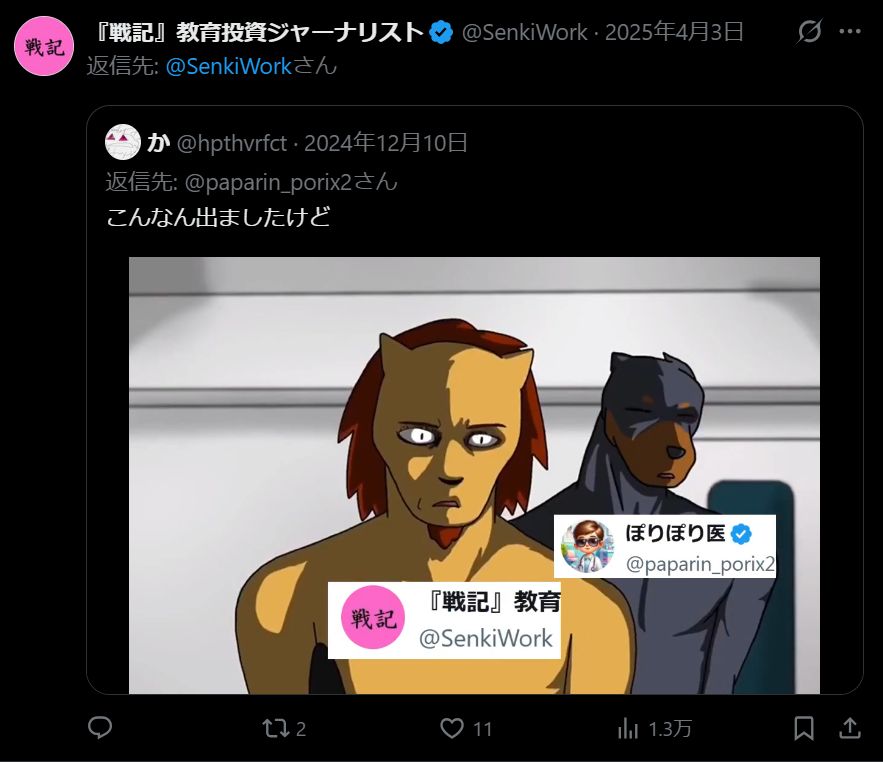Screen dimensions: 883x762
Task: Repost this tweet with retweet icon
Action: click(276, 729)
